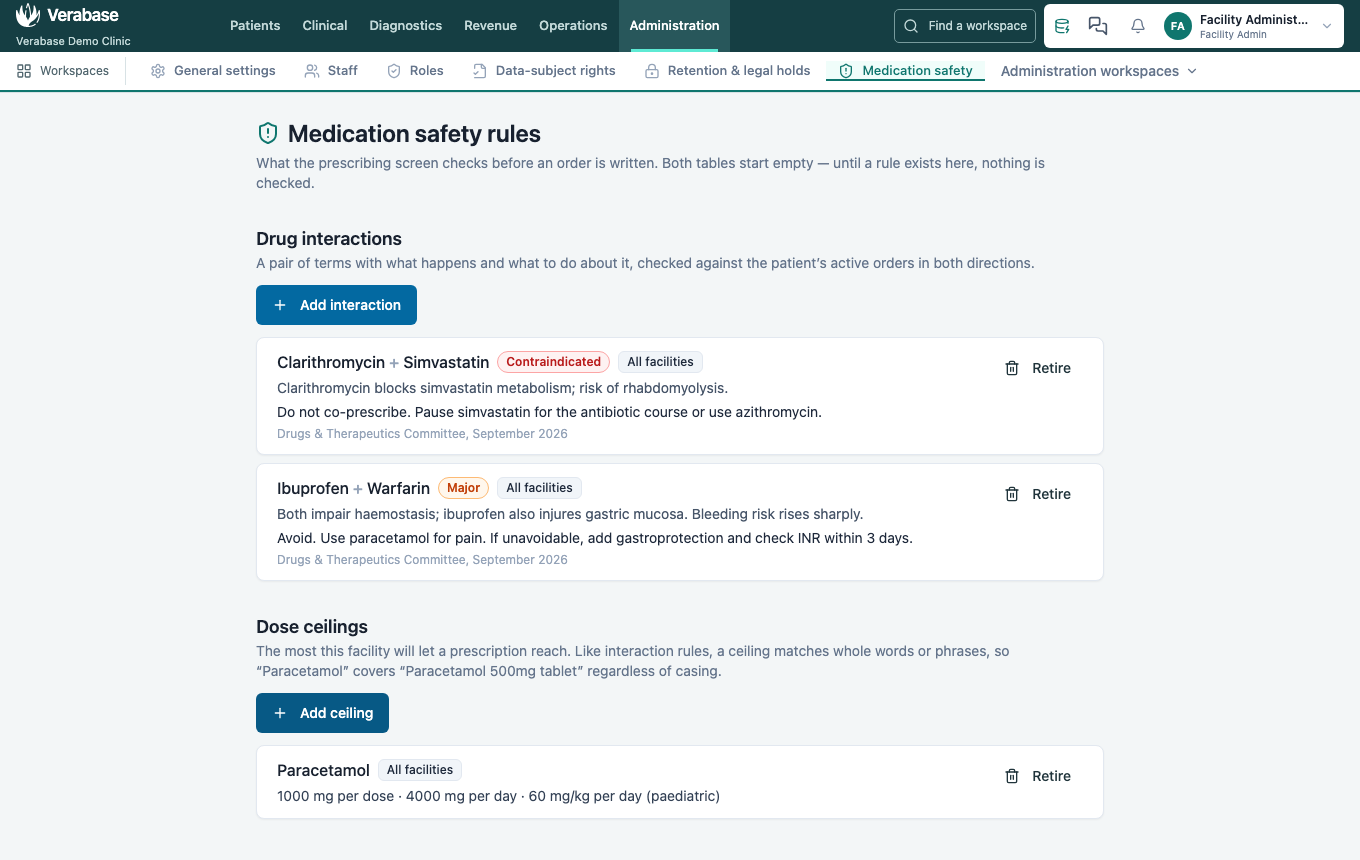Screen dimensions: 1360x860
Task: Switch to the Roles tab
Action: click(415, 71)
